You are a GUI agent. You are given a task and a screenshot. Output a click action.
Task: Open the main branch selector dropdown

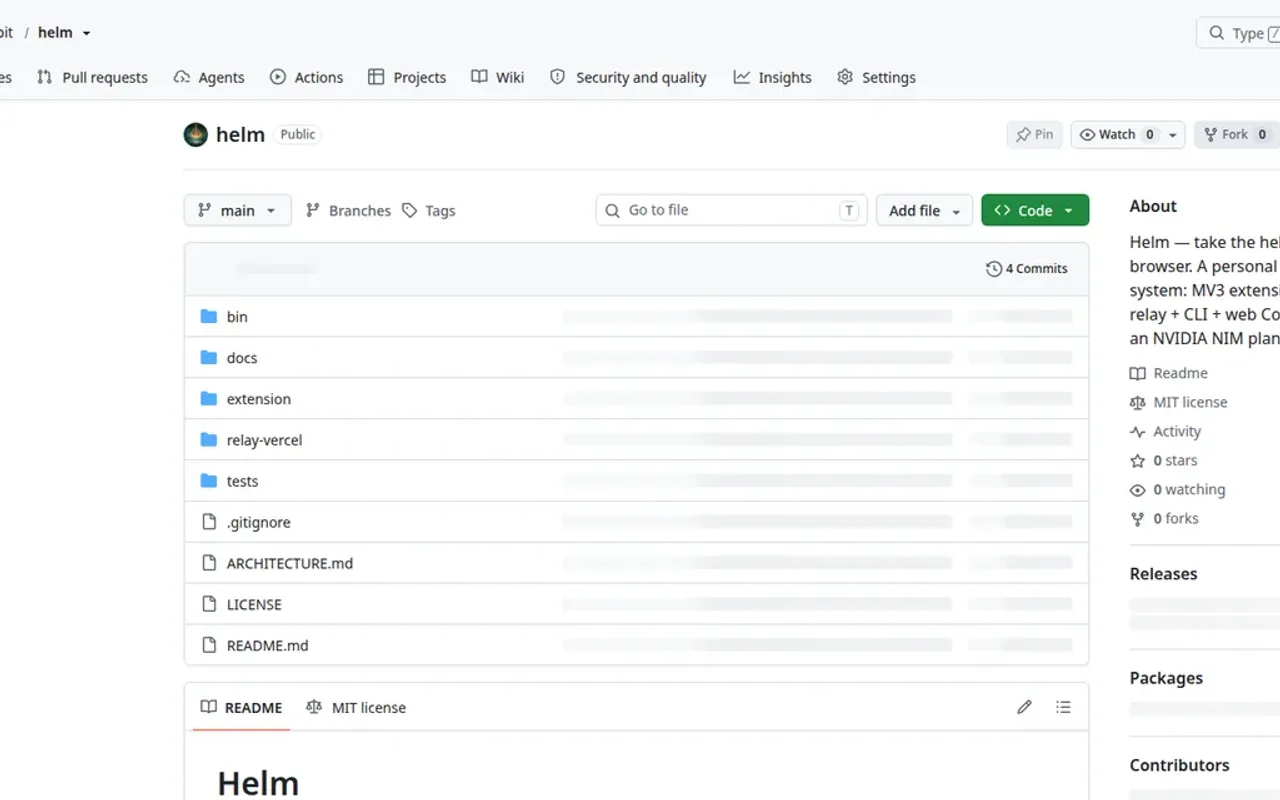[x=238, y=210]
